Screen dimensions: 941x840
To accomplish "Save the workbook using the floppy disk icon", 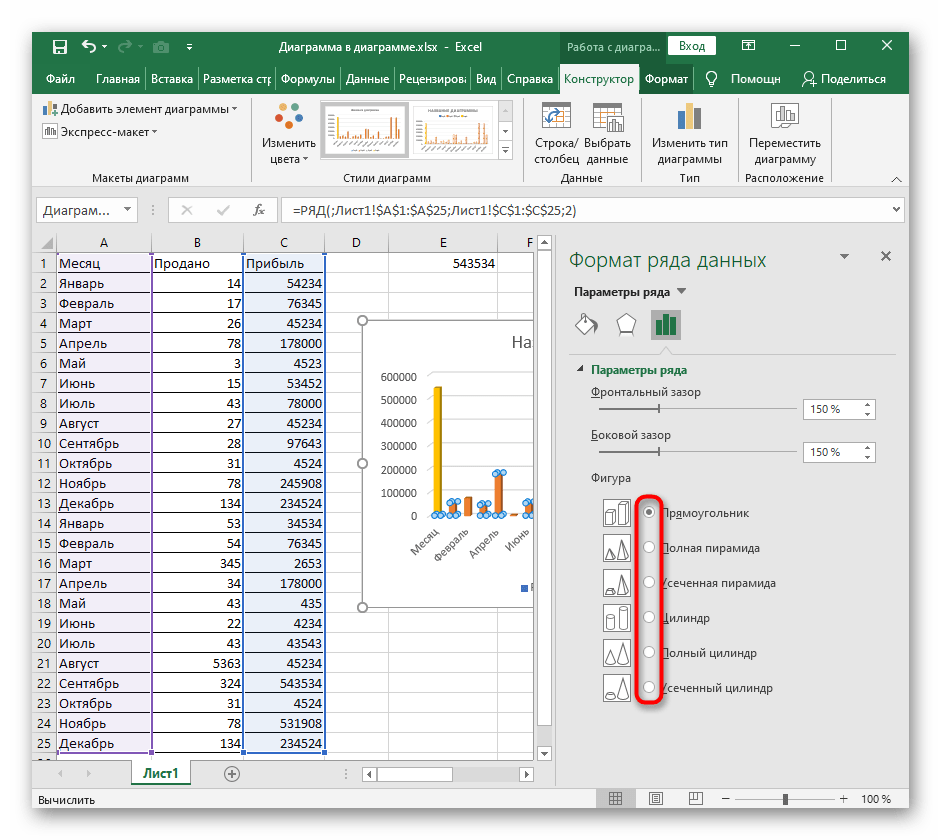I will [x=59, y=47].
